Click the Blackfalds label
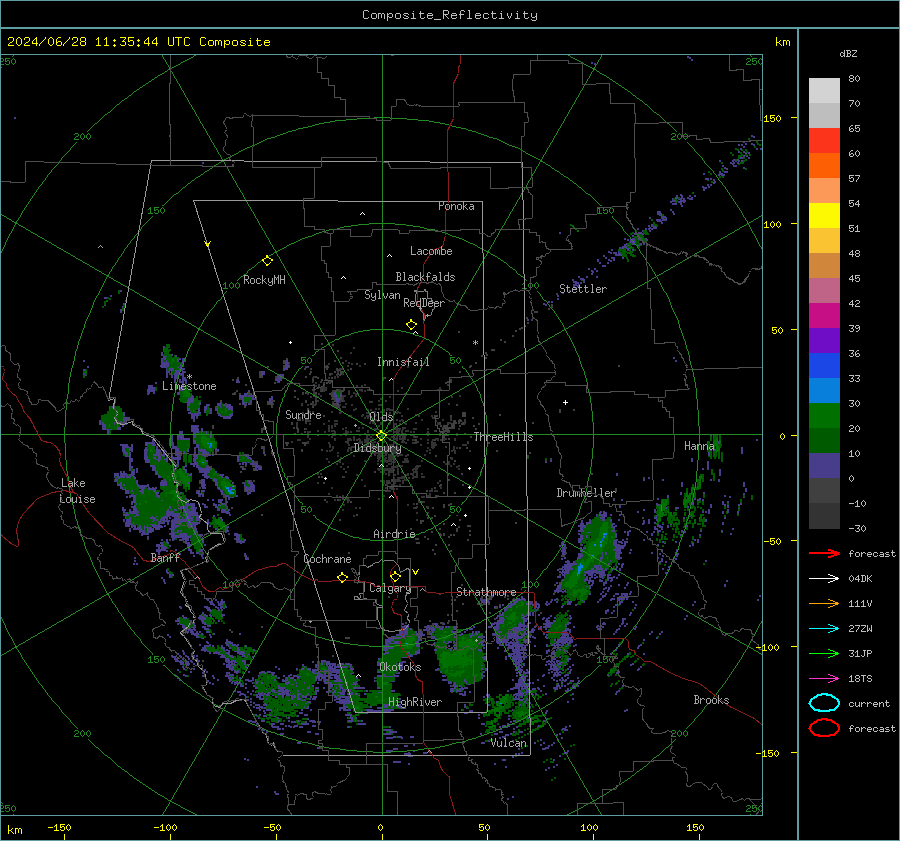 [425, 277]
